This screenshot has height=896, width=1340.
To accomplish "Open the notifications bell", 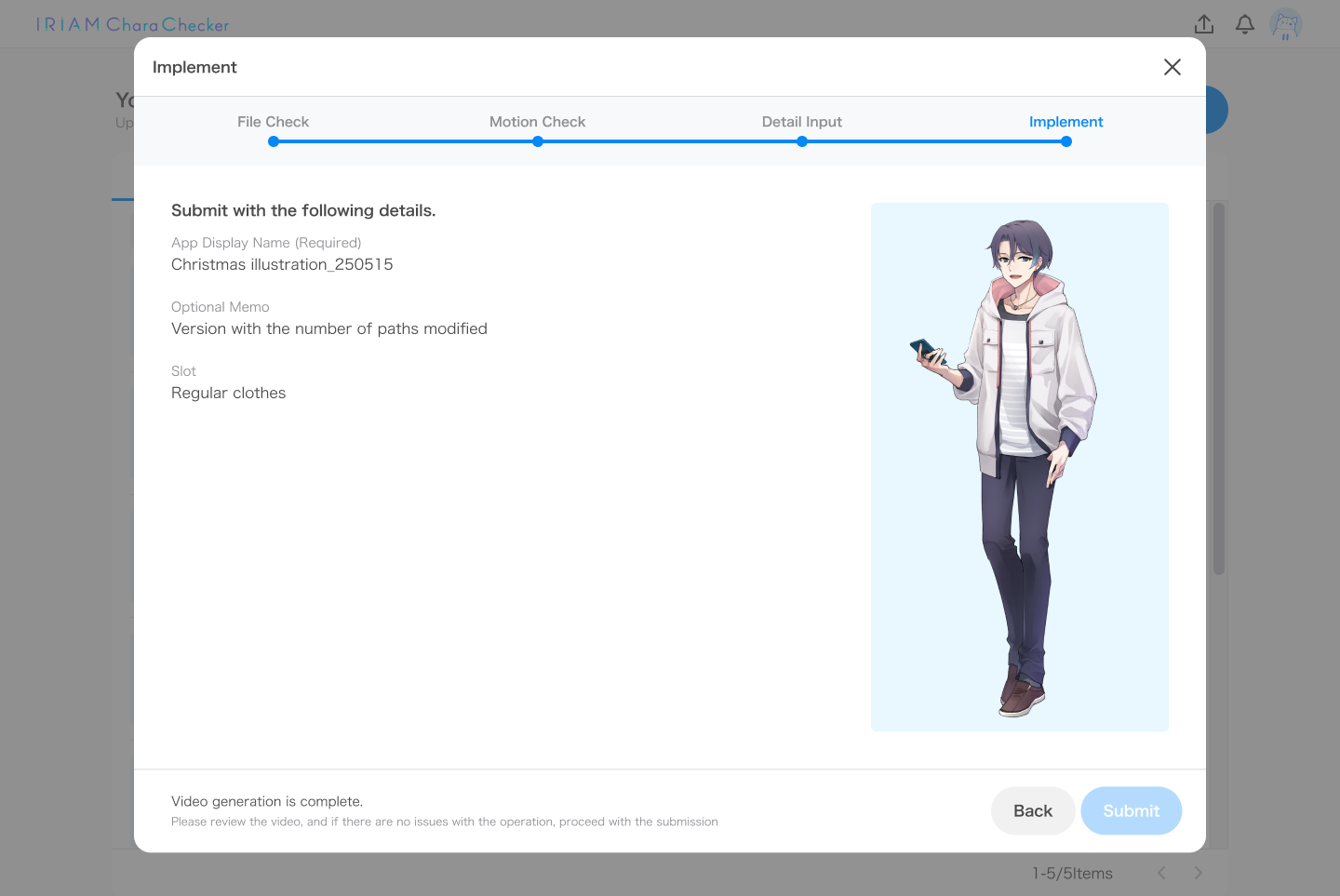I will click(1245, 24).
